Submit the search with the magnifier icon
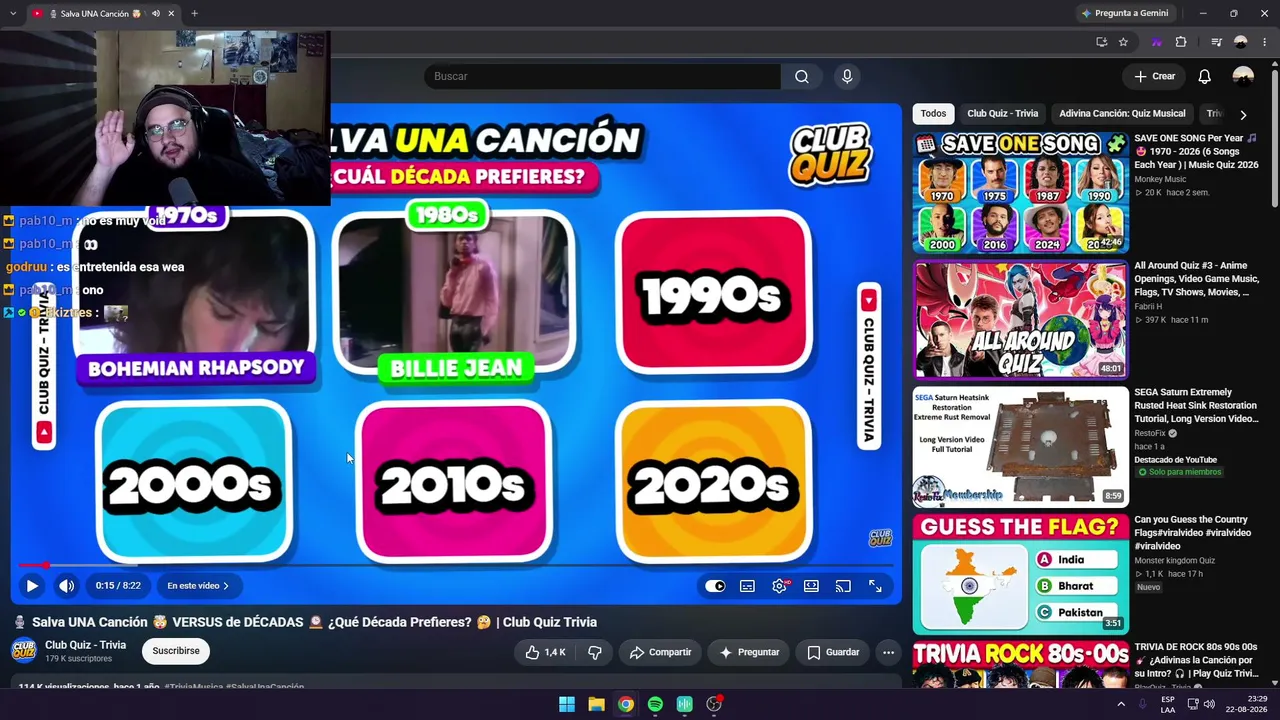 pyautogui.click(x=801, y=76)
